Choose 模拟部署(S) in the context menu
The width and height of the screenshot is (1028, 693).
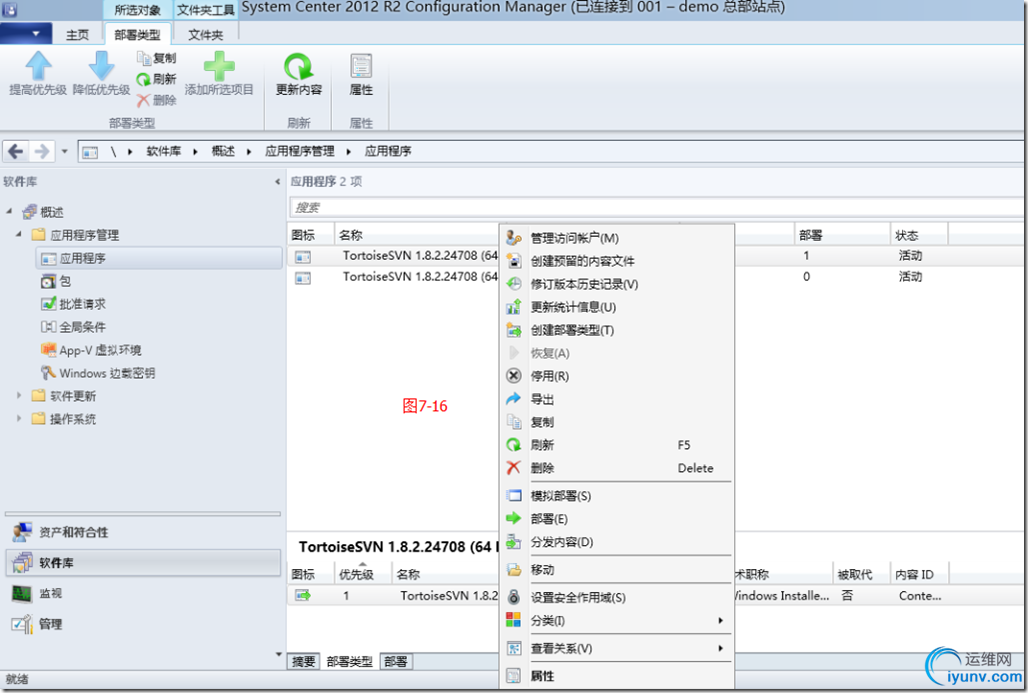615,496
